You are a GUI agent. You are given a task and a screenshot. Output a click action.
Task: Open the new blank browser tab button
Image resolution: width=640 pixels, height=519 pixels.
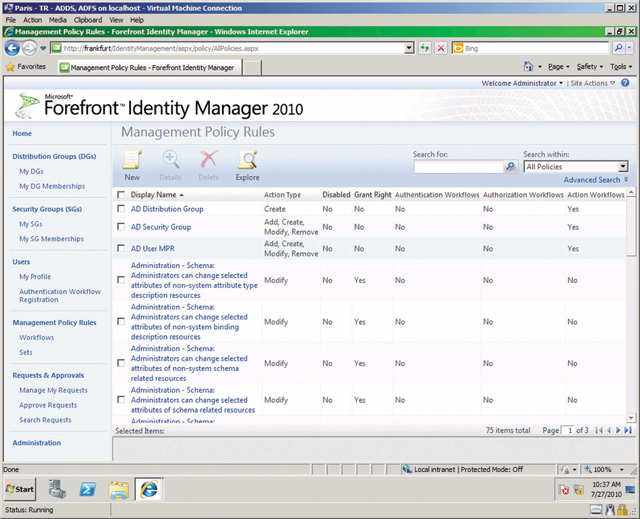click(252, 68)
